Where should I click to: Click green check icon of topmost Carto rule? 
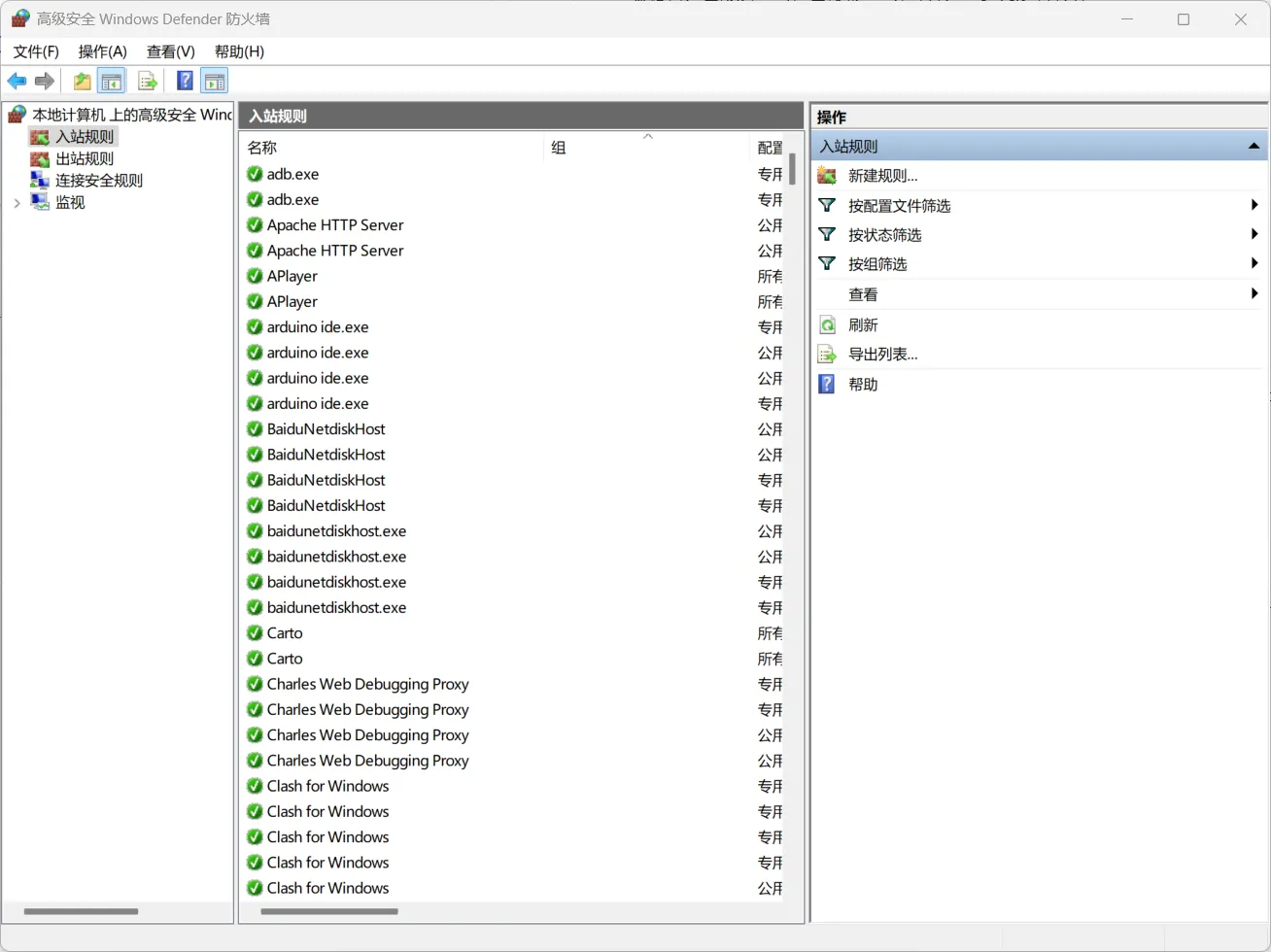click(255, 633)
